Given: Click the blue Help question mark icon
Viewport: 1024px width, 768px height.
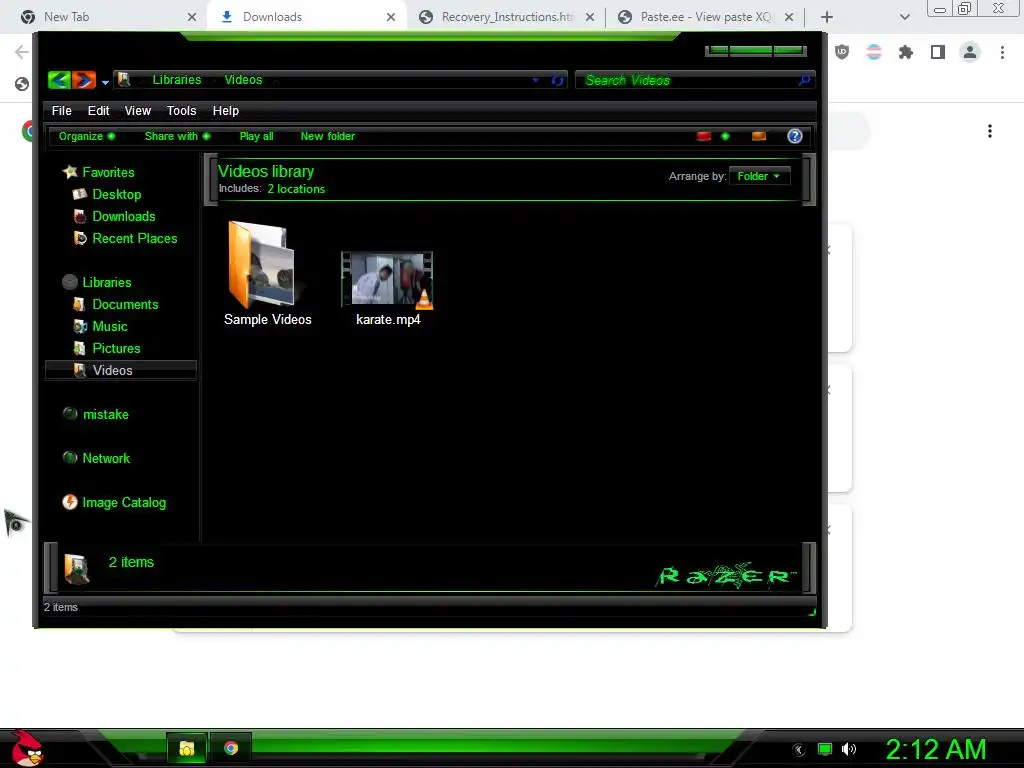Looking at the screenshot, I should tap(795, 136).
